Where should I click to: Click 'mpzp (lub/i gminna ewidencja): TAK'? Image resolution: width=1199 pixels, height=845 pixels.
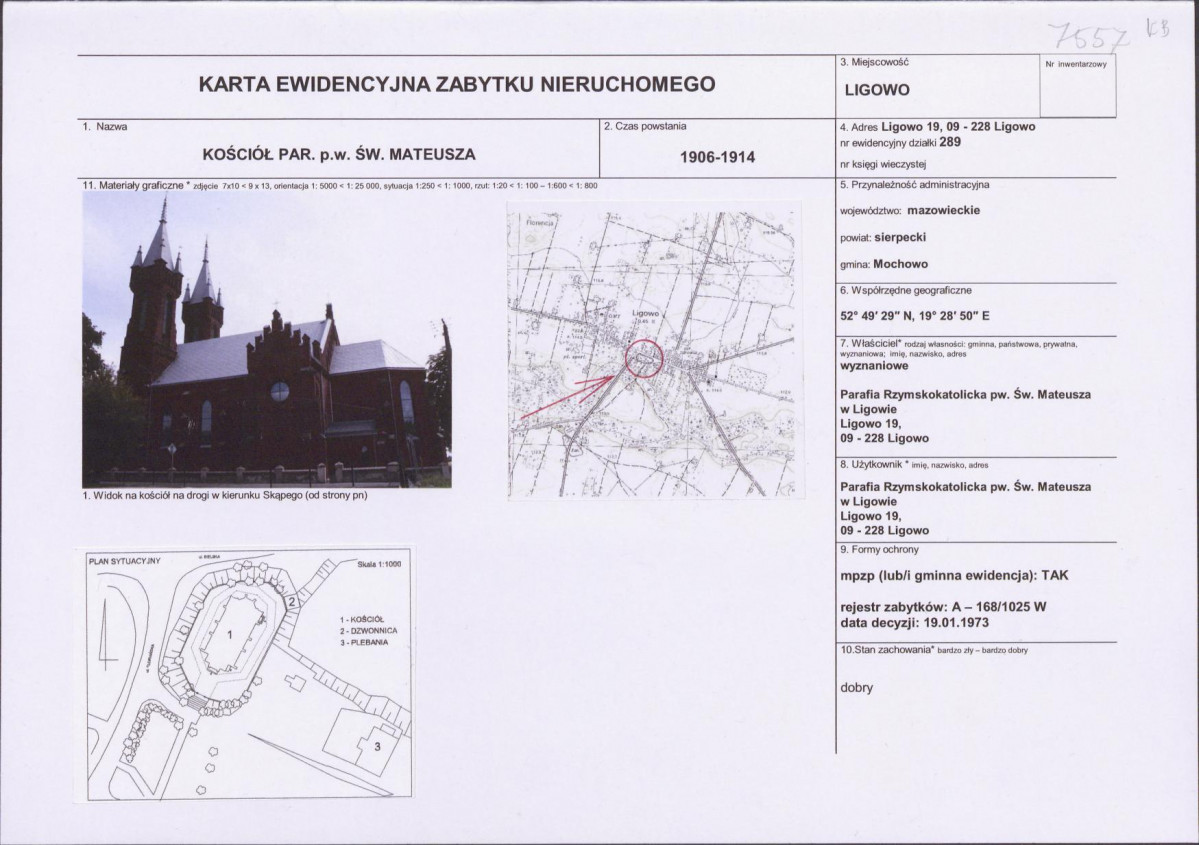pos(954,576)
